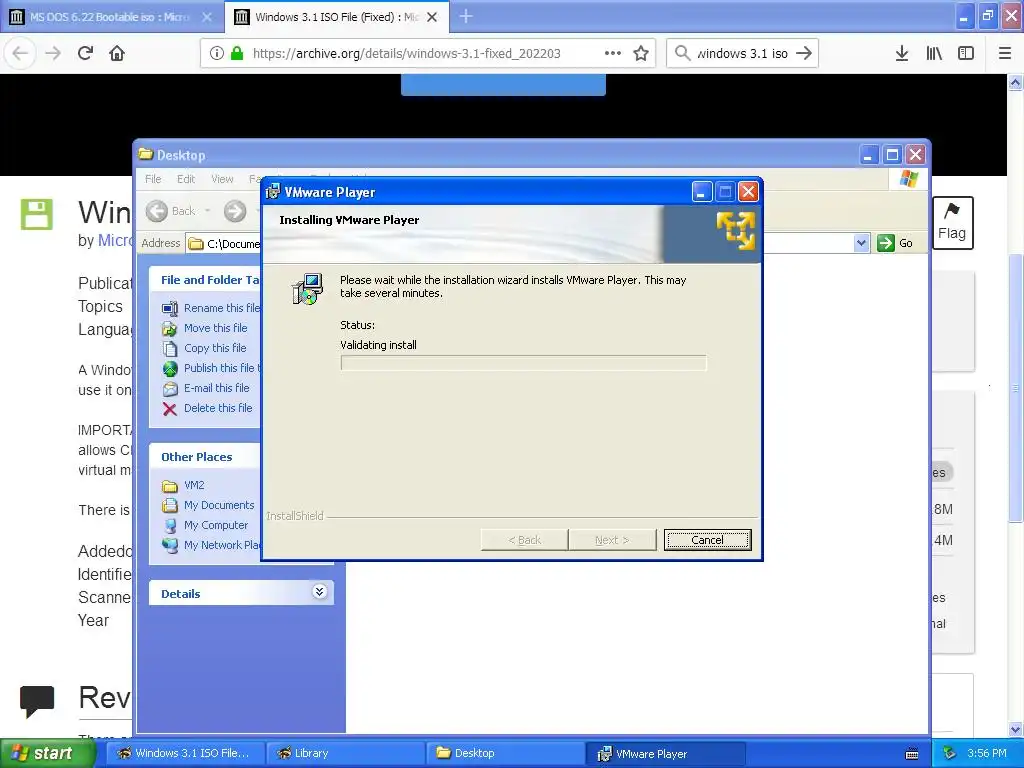Click the taskbar clock showing 3:56 PM
The width and height of the screenshot is (1024, 768).
(x=987, y=754)
